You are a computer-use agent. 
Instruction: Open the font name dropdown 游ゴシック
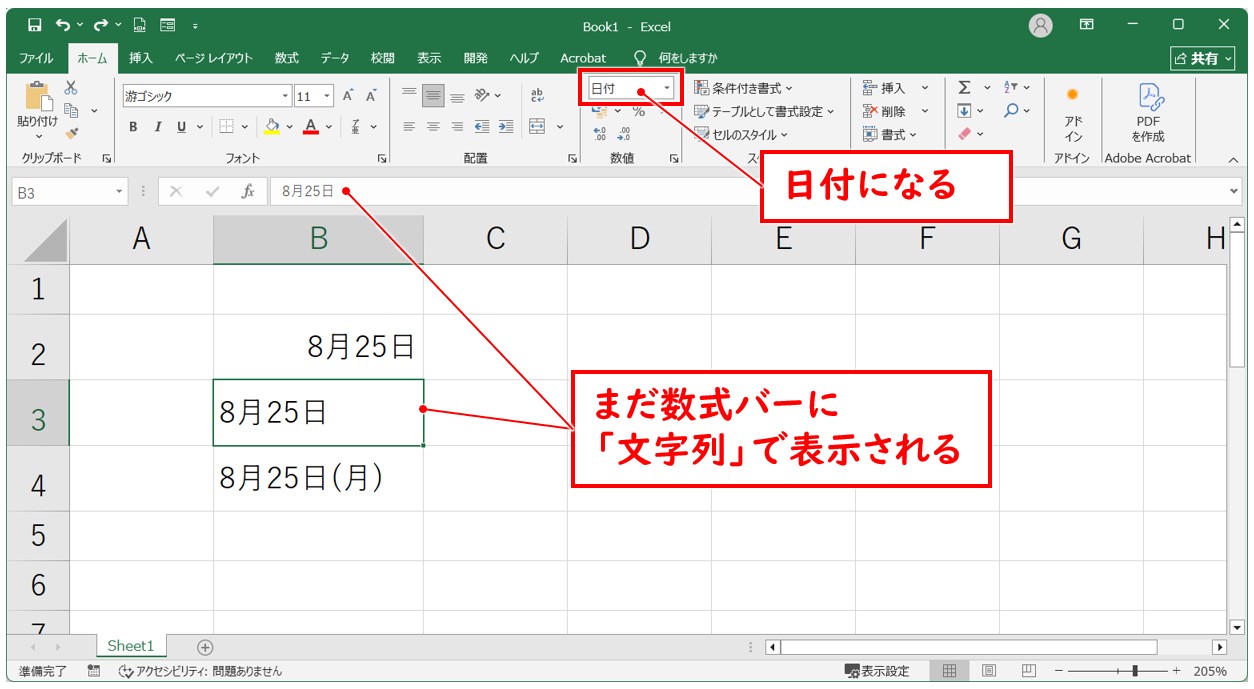285,97
